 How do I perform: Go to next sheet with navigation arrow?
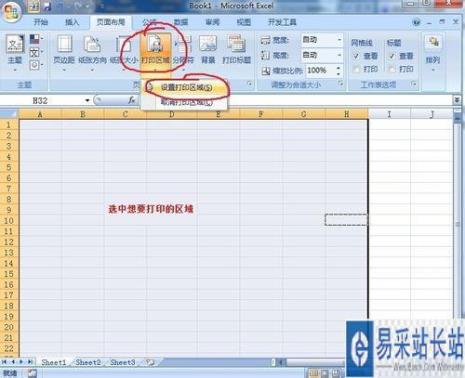(x=21, y=362)
